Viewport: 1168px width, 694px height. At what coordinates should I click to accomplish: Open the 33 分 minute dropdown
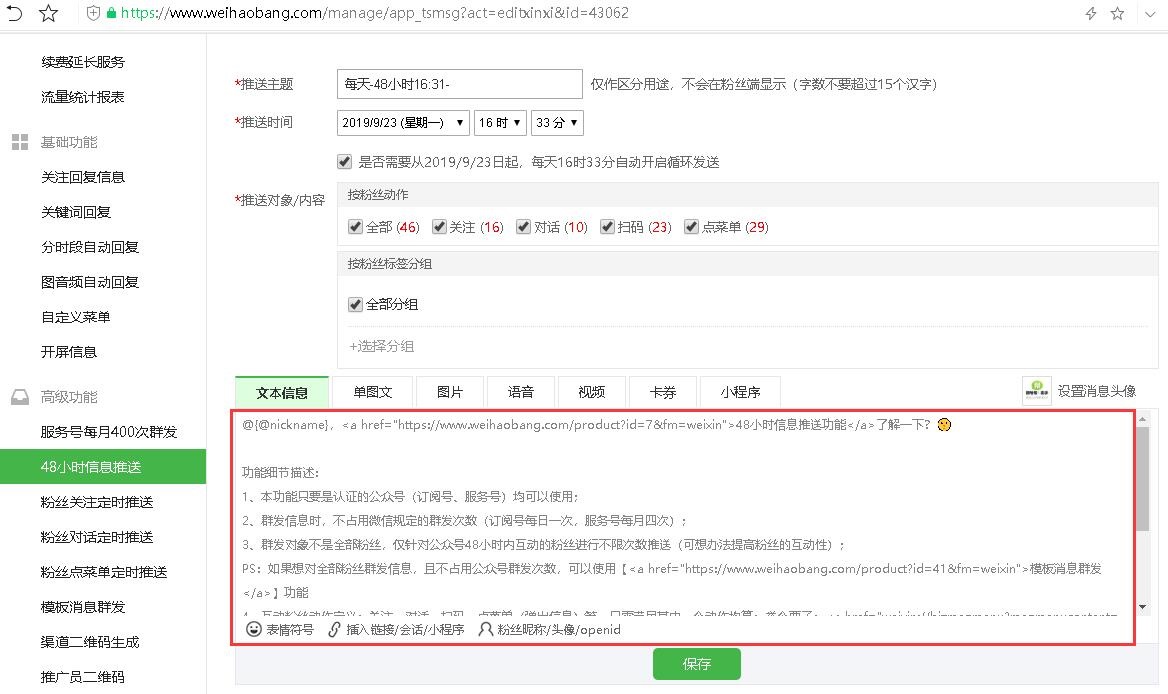tap(557, 123)
